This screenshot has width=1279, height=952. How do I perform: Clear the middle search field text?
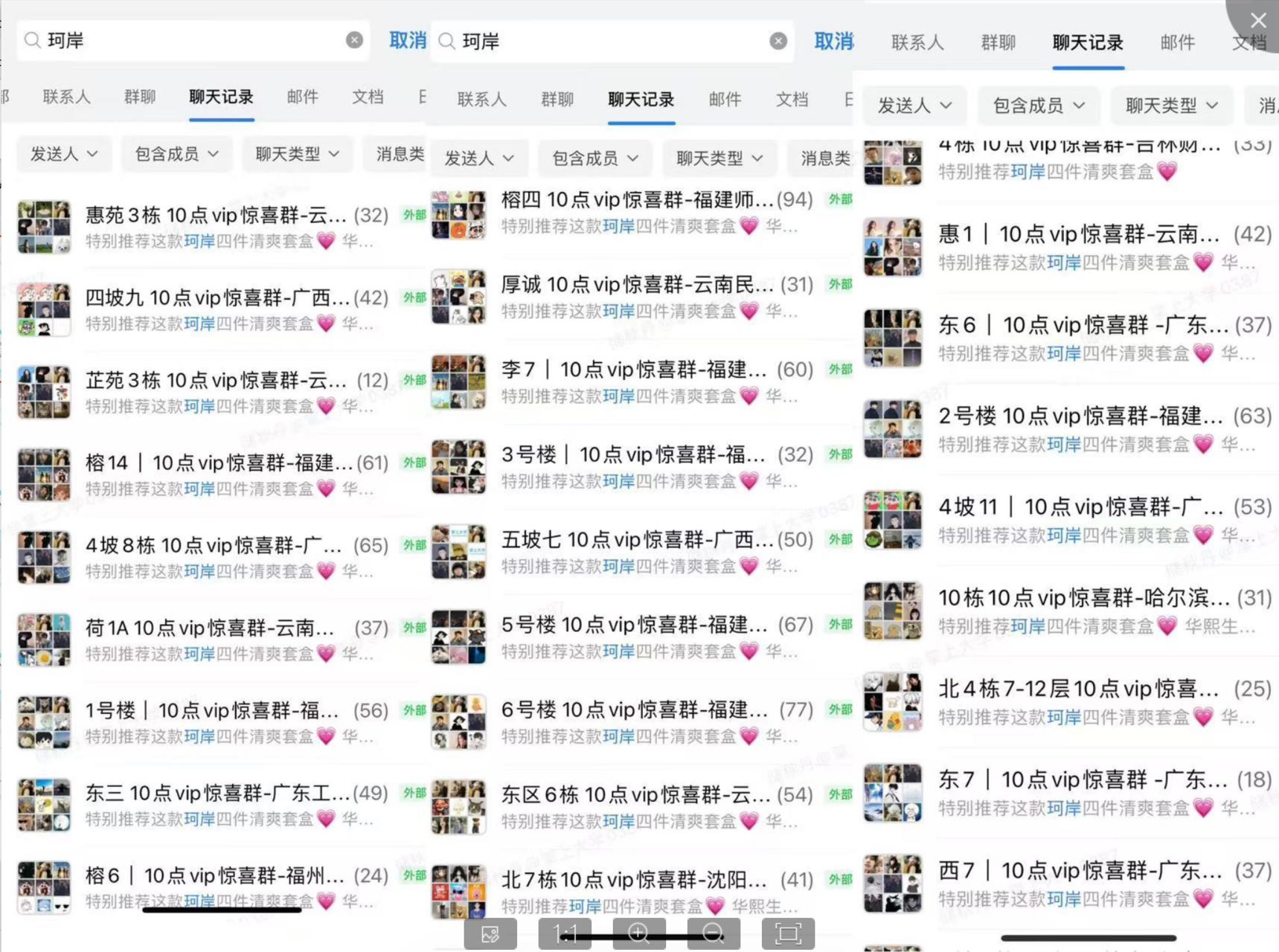pyautogui.click(x=778, y=41)
